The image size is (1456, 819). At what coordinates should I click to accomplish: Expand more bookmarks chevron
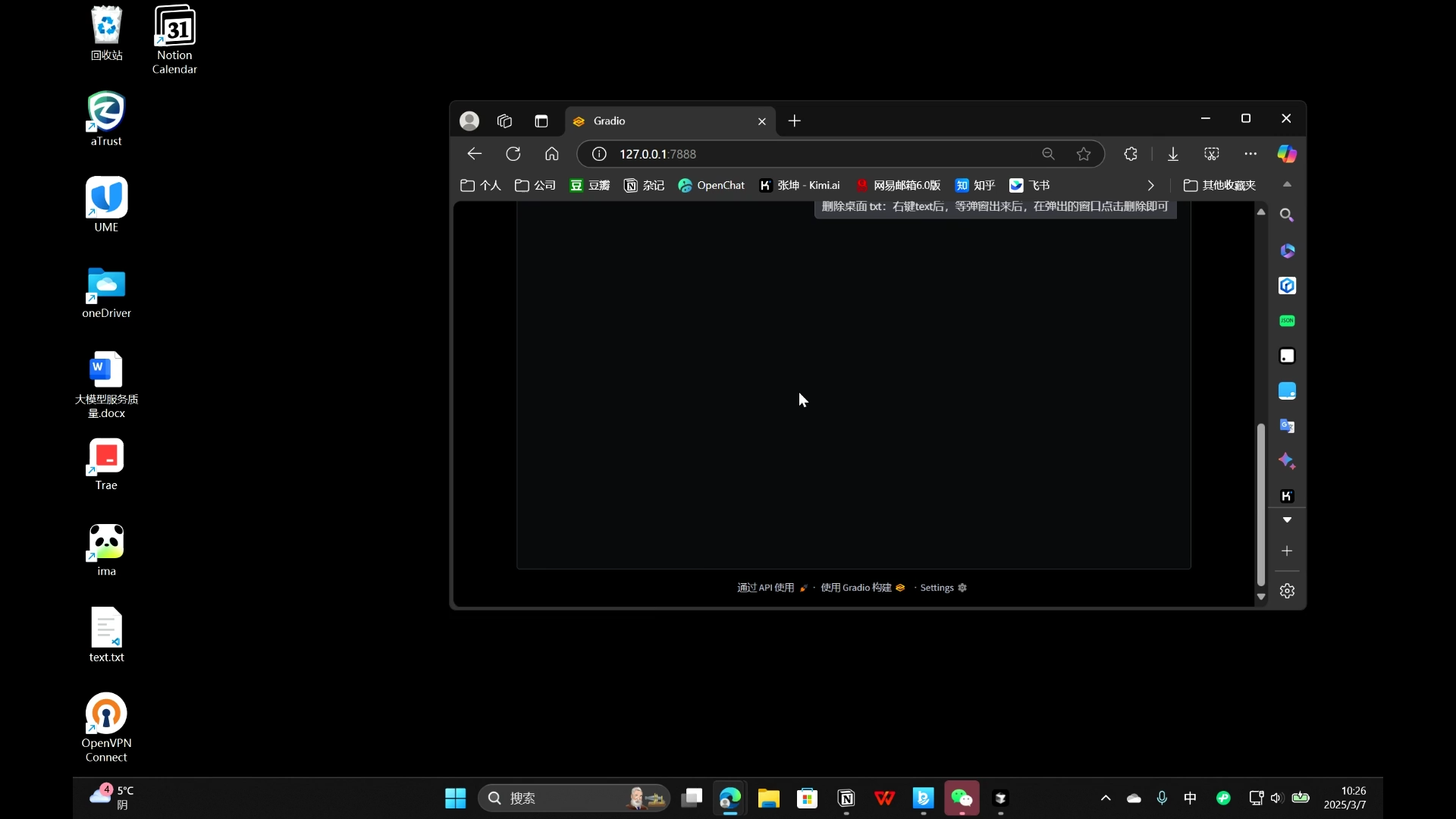1151,186
